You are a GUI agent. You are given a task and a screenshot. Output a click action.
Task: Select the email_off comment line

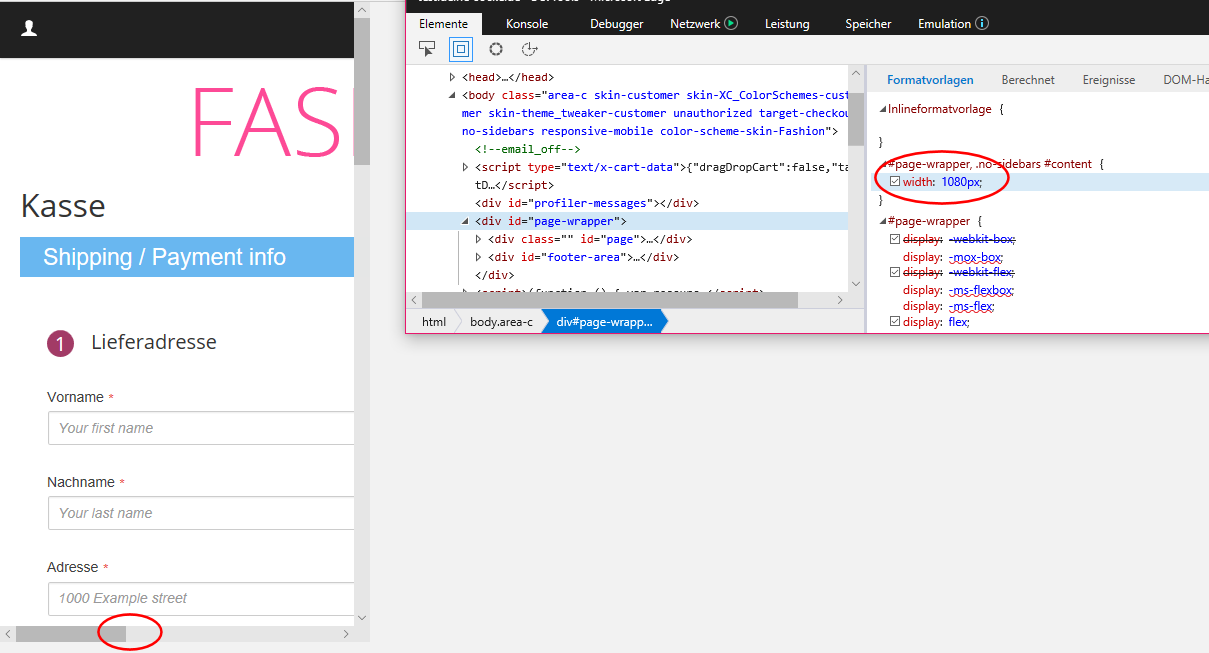(x=528, y=149)
